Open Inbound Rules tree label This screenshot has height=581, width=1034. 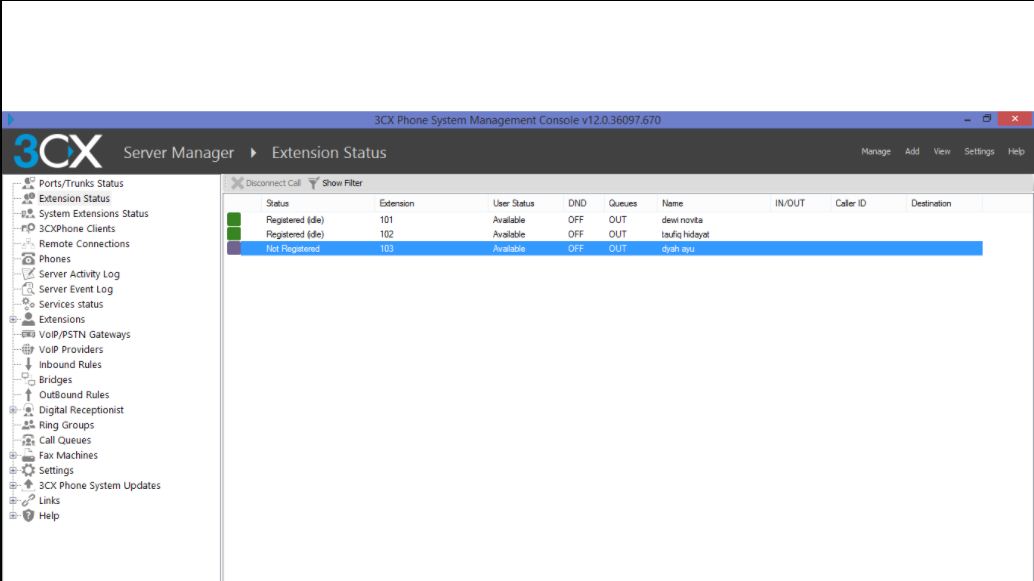coord(70,365)
